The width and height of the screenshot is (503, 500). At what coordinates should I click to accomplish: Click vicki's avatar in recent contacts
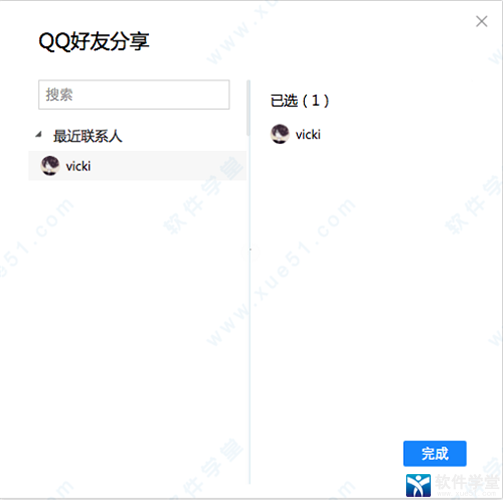[x=50, y=165]
